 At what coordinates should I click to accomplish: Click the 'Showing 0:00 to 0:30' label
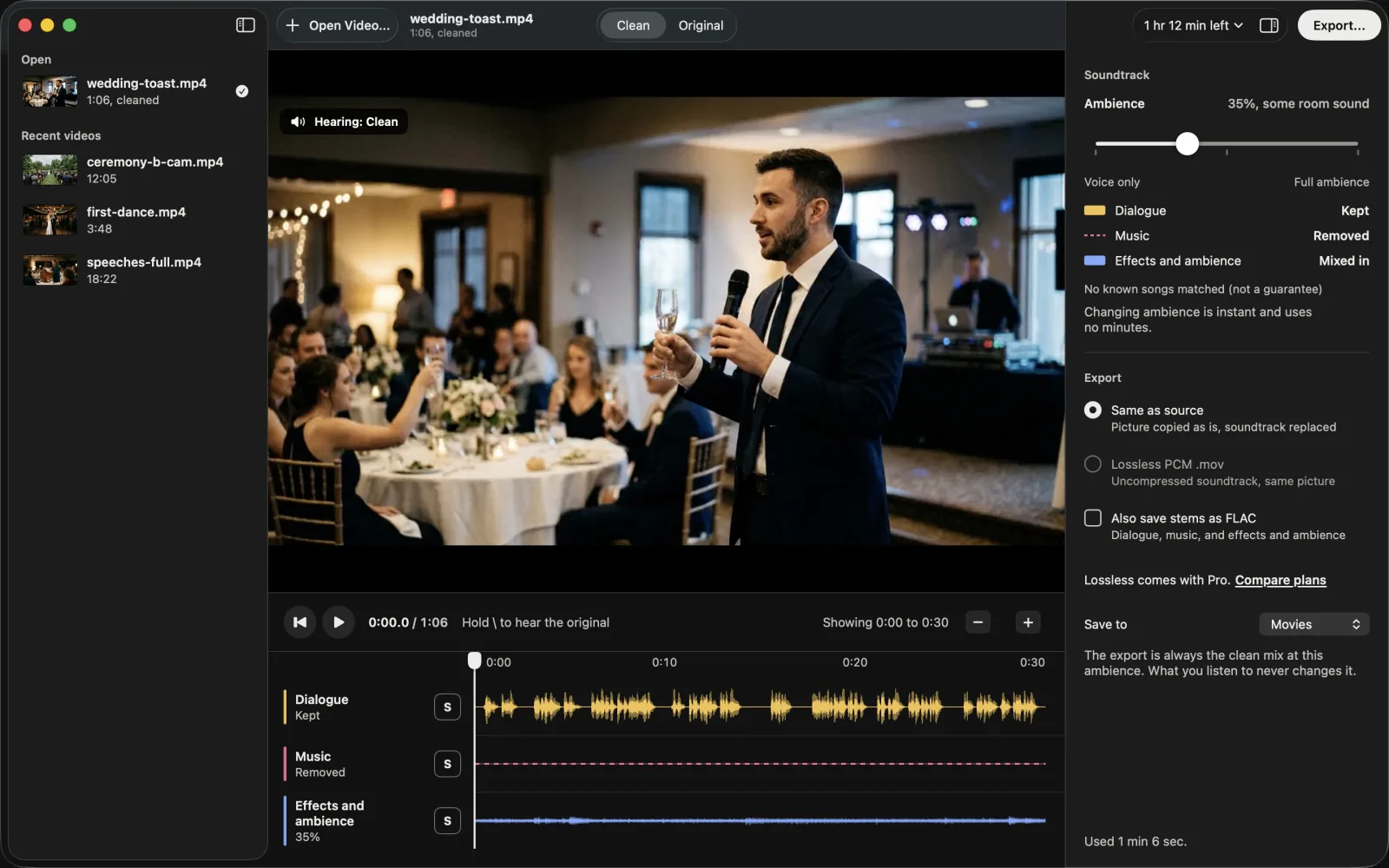(885, 622)
